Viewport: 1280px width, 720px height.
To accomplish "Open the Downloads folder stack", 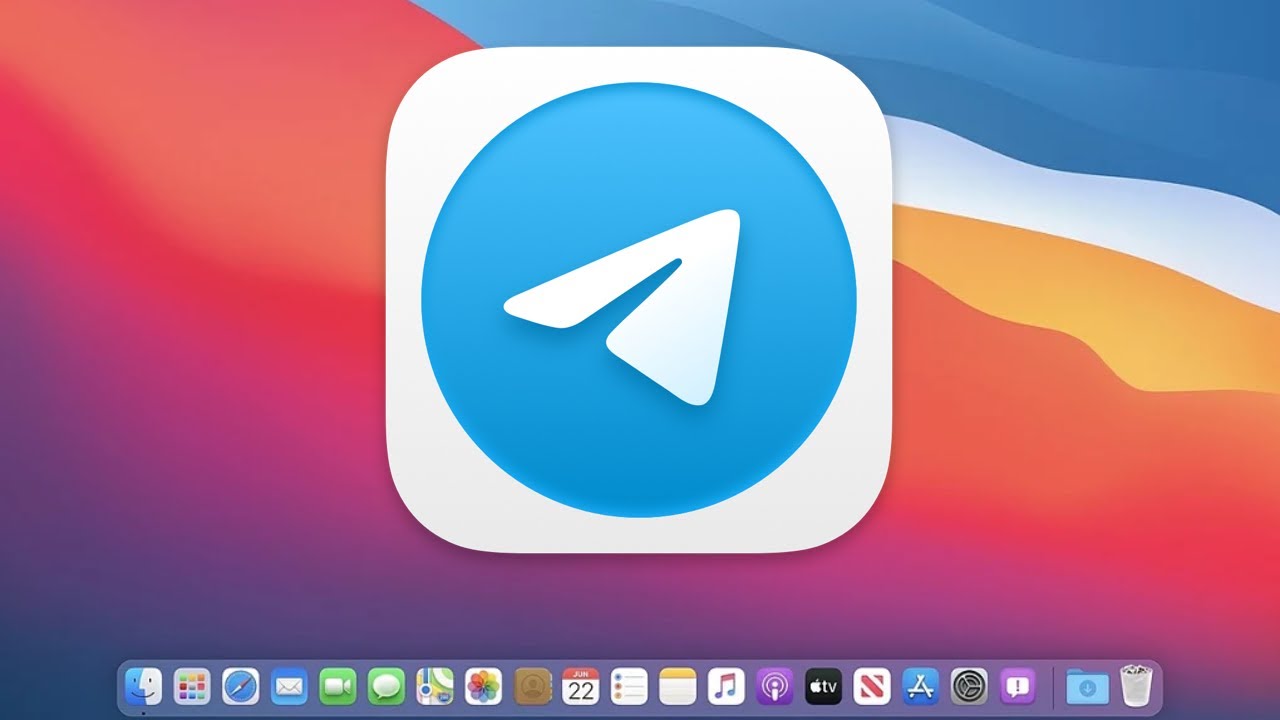I will (x=1087, y=686).
